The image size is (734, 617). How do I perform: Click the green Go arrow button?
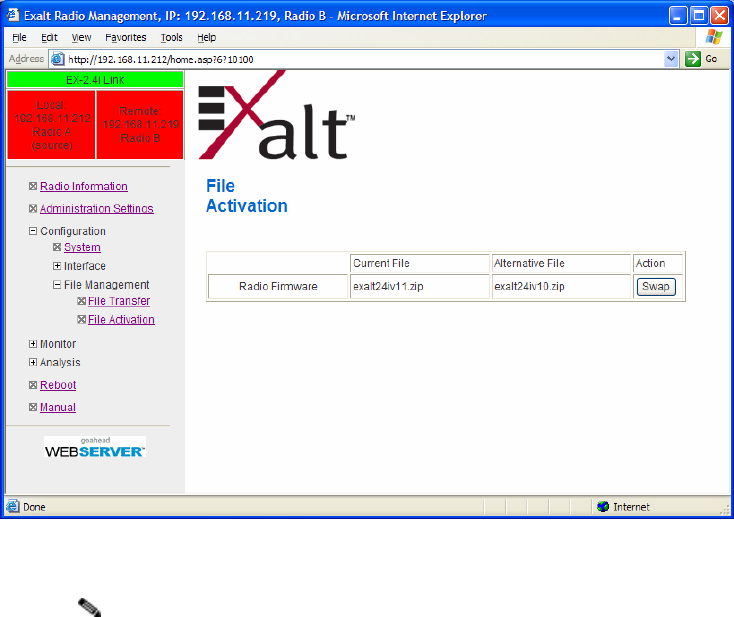(x=692, y=59)
